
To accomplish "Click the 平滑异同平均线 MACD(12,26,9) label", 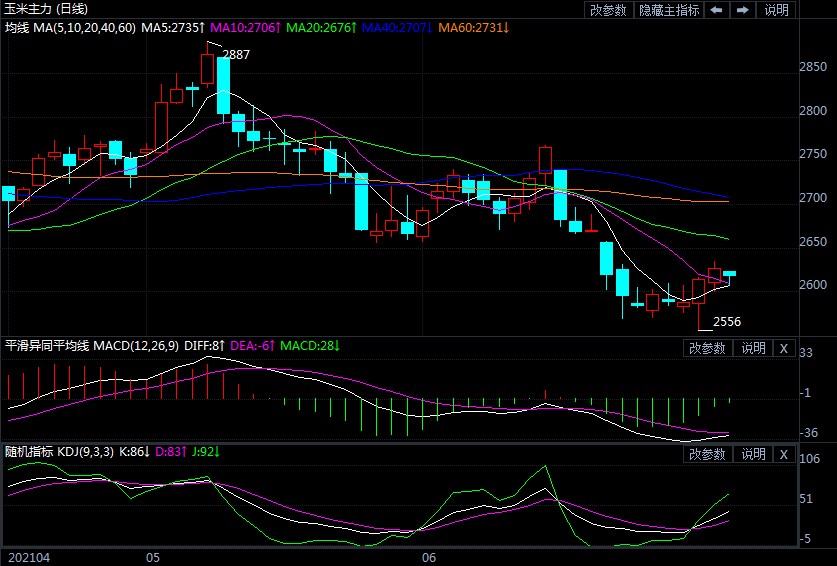I will click(92, 345).
